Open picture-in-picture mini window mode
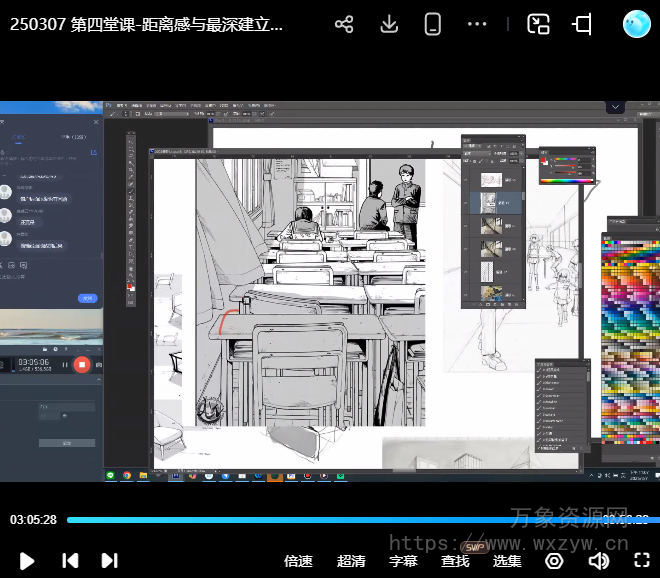This screenshot has height=578, width=660. [x=539, y=24]
